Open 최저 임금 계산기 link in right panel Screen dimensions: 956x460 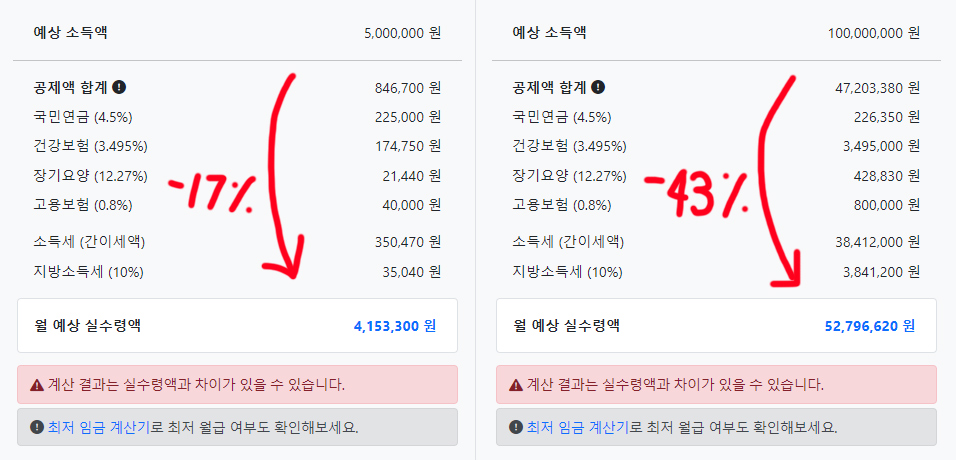pyautogui.click(x=578, y=427)
